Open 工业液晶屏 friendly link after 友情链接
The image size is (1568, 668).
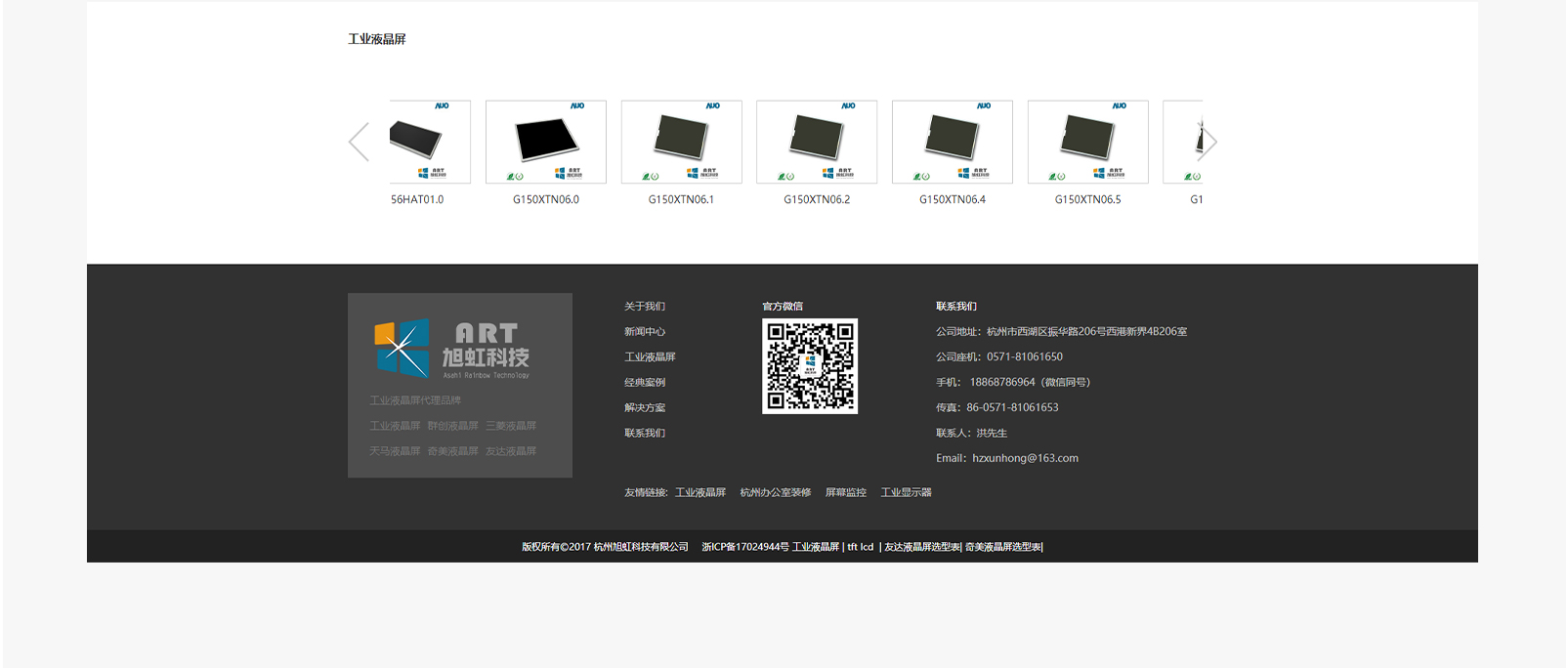coord(700,492)
